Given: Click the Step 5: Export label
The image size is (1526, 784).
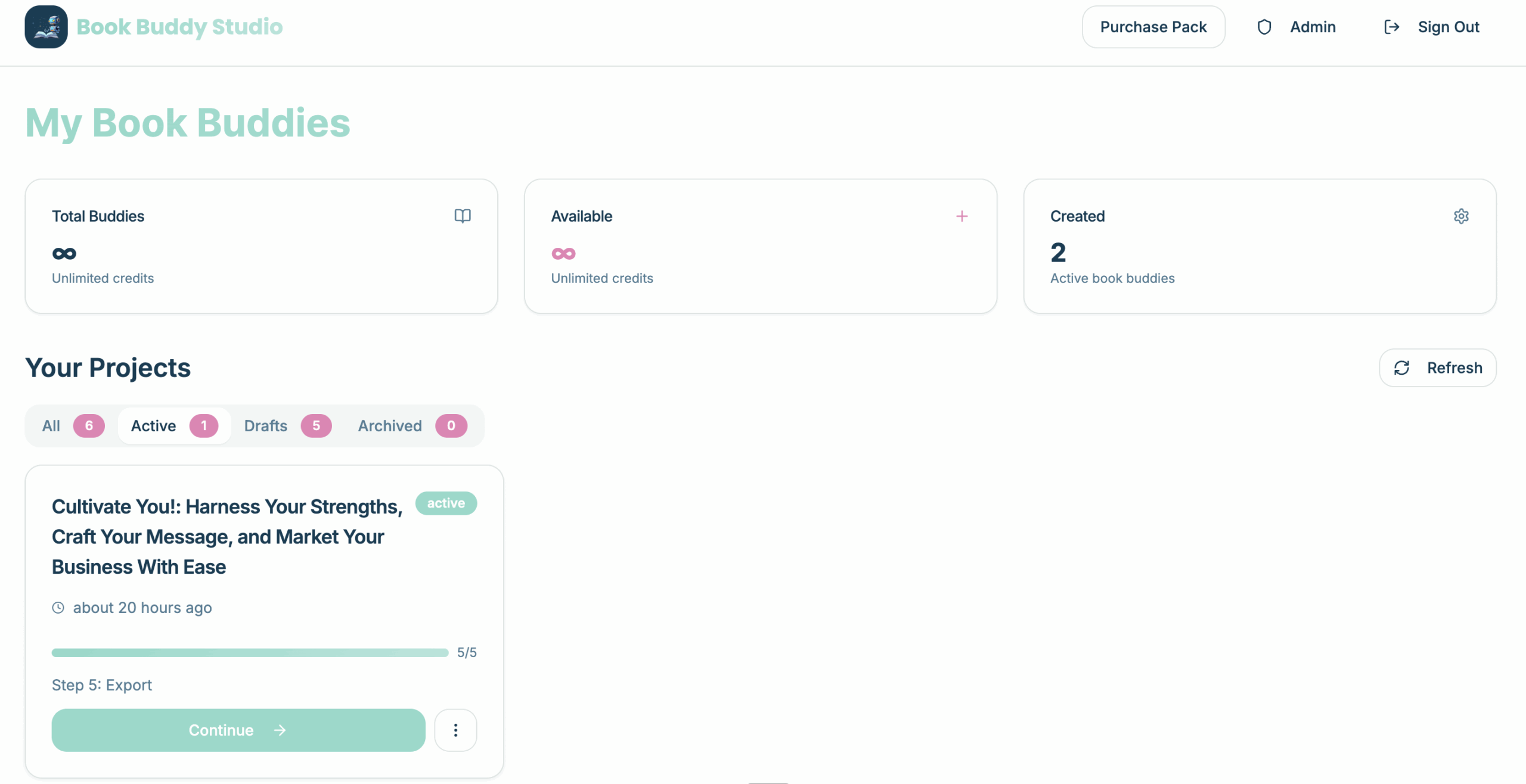Looking at the screenshot, I should tap(102, 685).
